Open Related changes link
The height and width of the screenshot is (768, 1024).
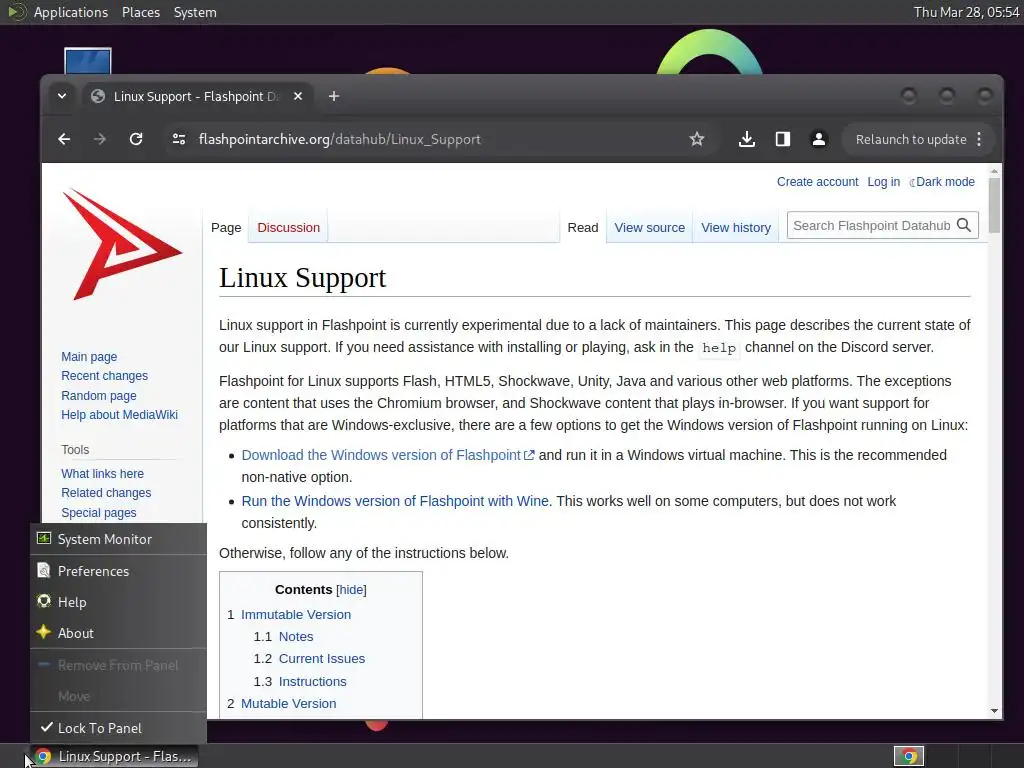(106, 492)
